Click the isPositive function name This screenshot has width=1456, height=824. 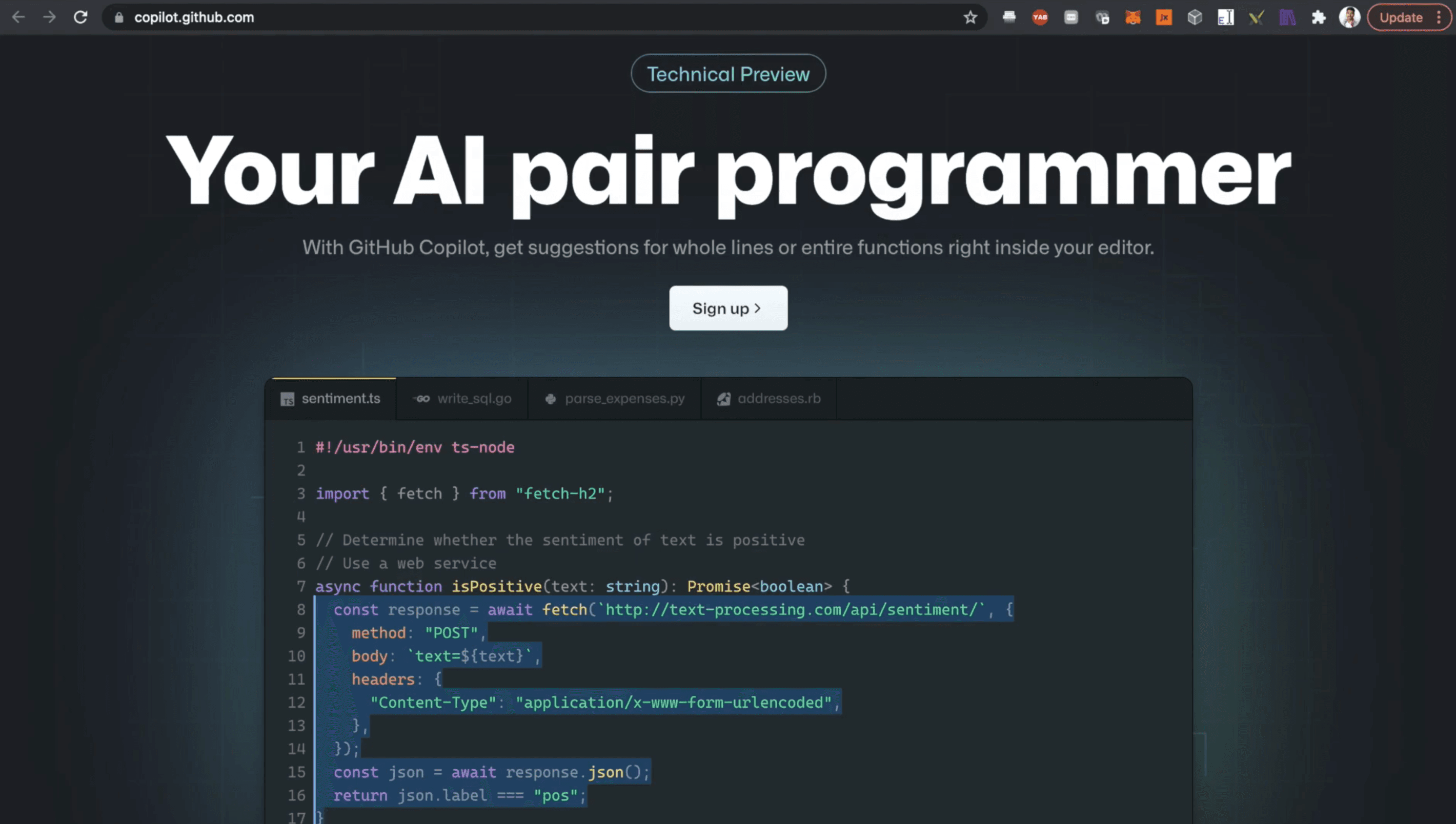496,586
